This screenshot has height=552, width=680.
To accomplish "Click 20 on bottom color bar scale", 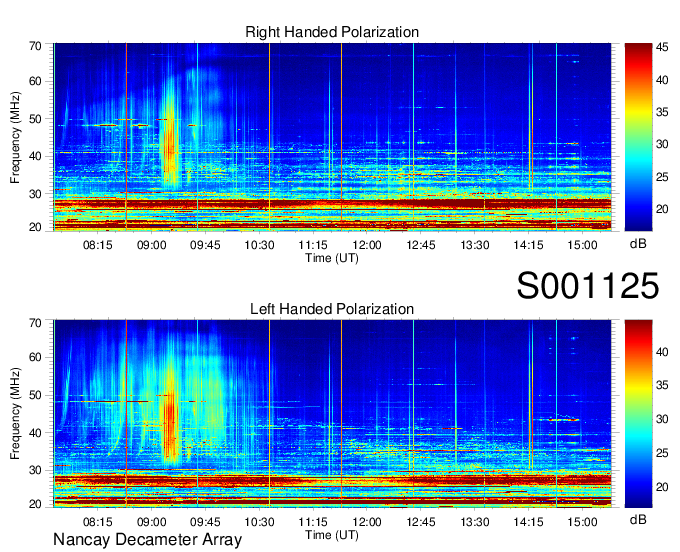I will coord(662,487).
